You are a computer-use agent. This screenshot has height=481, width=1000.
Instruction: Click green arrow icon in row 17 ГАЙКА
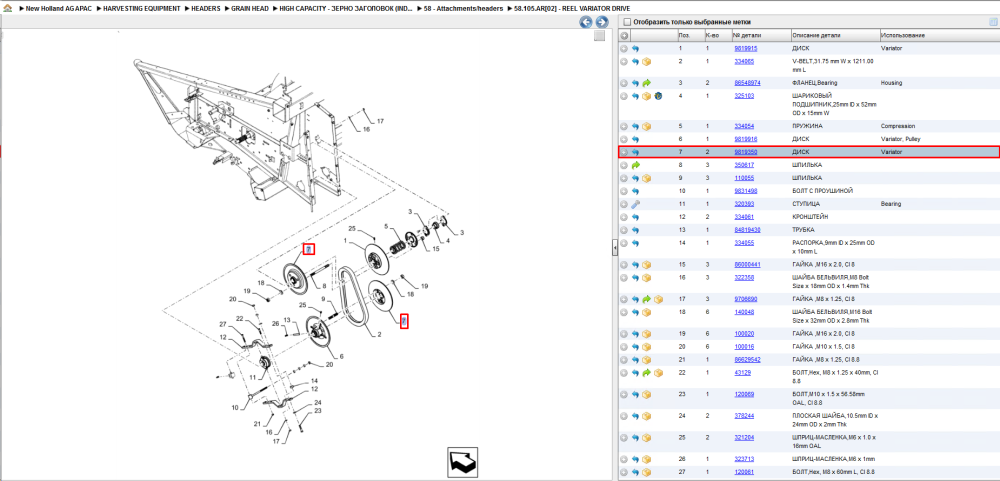(x=646, y=299)
